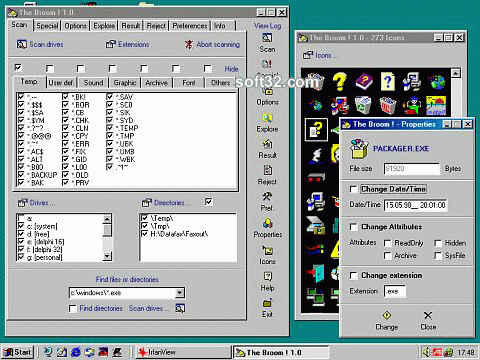Select the purple help book icon
The width and height of the screenshot is (480, 360).
364,81
